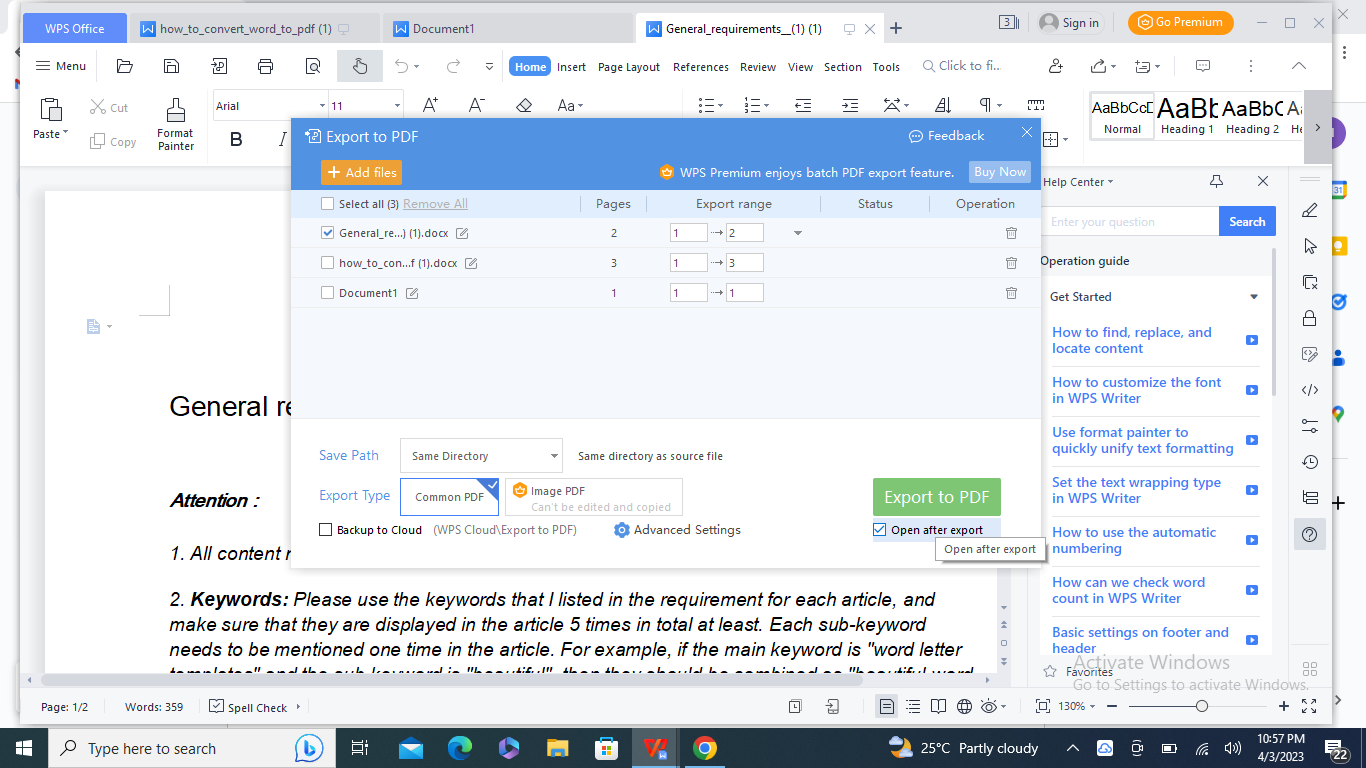This screenshot has height=768, width=1366.
Task: Toggle the Select all files checkbox
Action: pos(327,204)
